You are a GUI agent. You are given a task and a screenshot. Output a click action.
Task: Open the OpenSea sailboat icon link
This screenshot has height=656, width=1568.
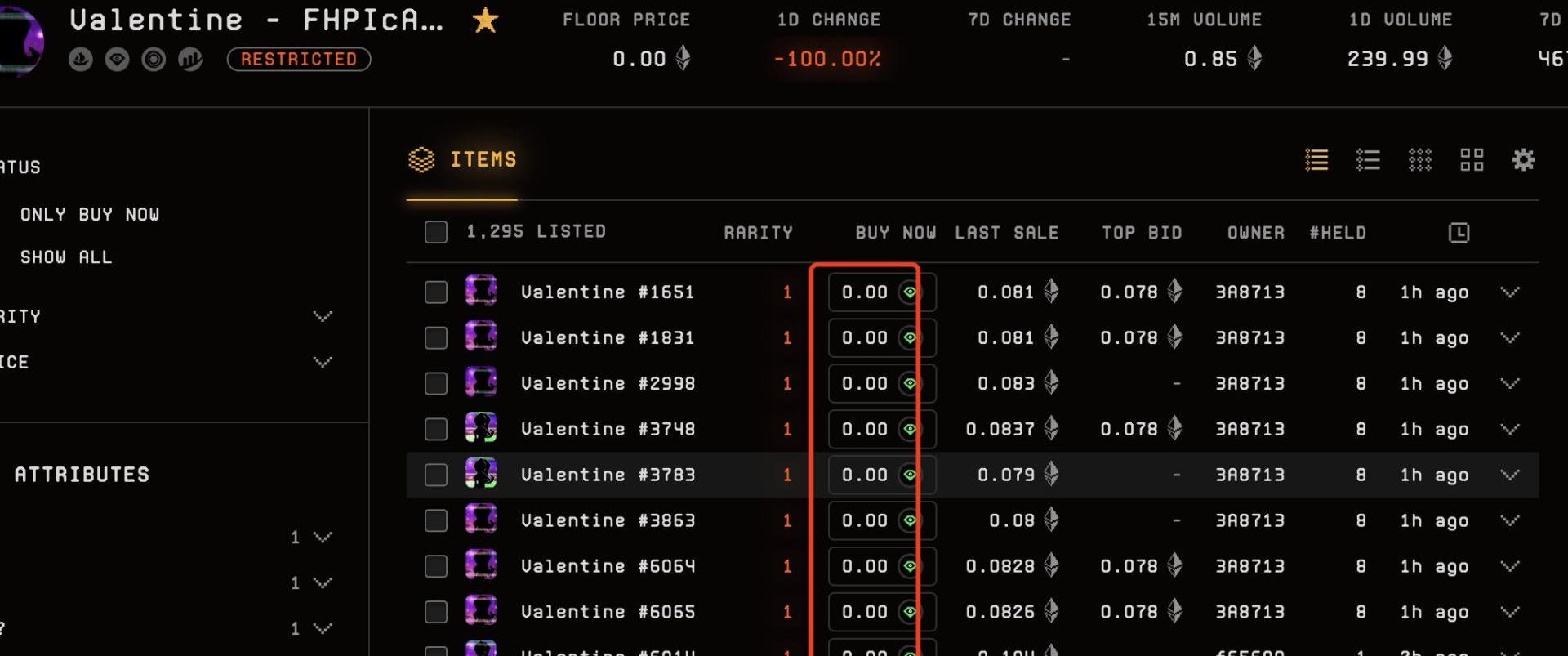click(x=80, y=59)
